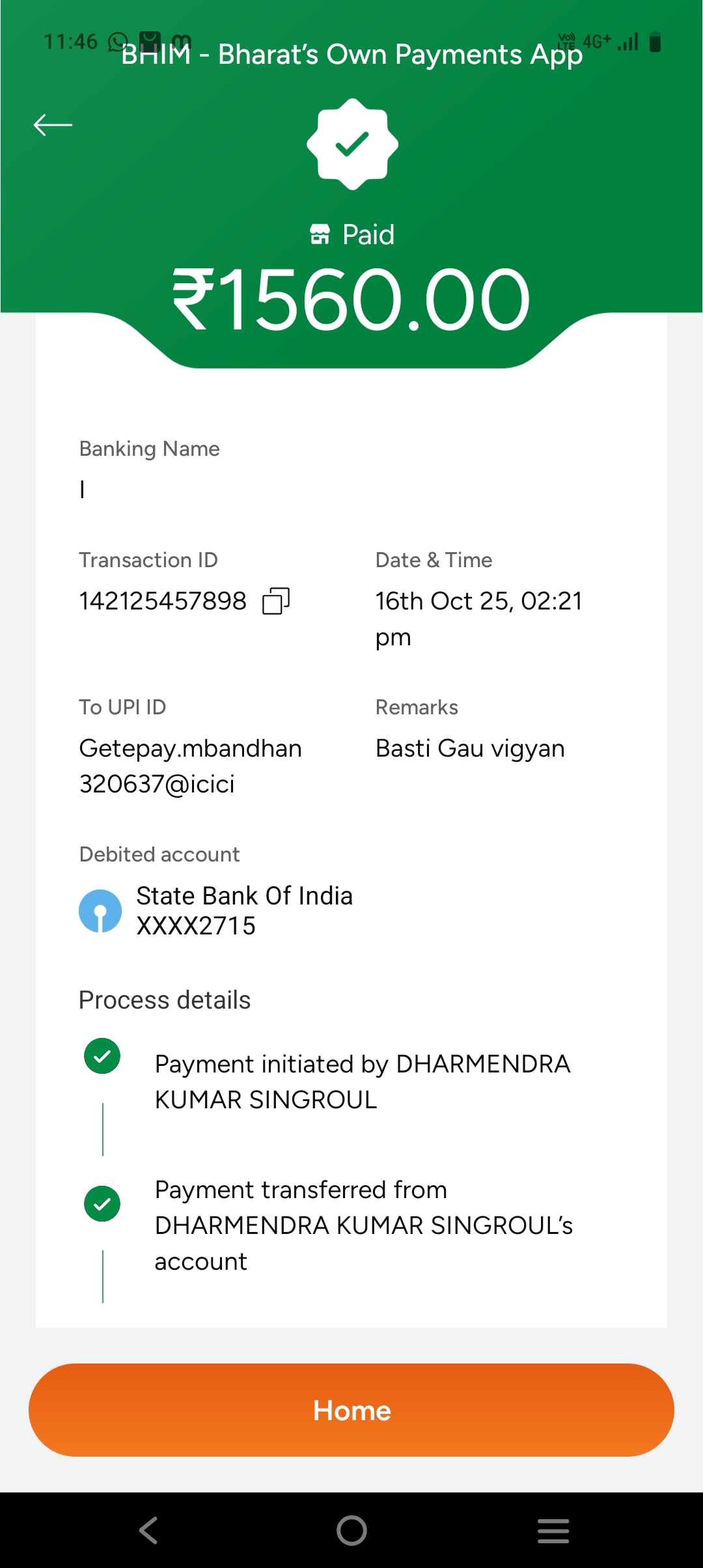703x1568 pixels.
Task: Tap the State Bank Of India logo
Action: [100, 911]
